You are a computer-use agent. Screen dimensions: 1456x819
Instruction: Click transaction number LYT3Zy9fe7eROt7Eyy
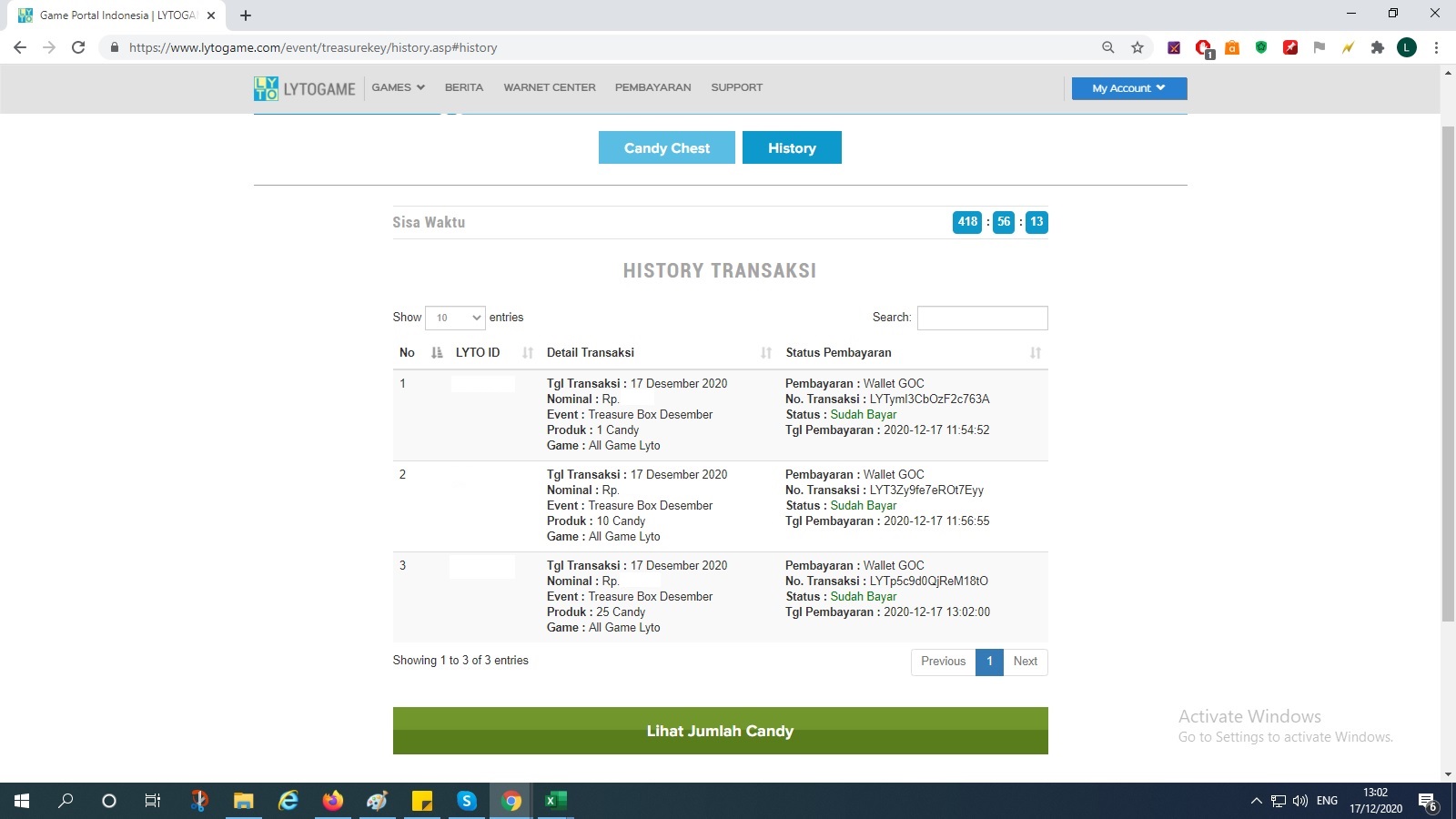pos(926,490)
